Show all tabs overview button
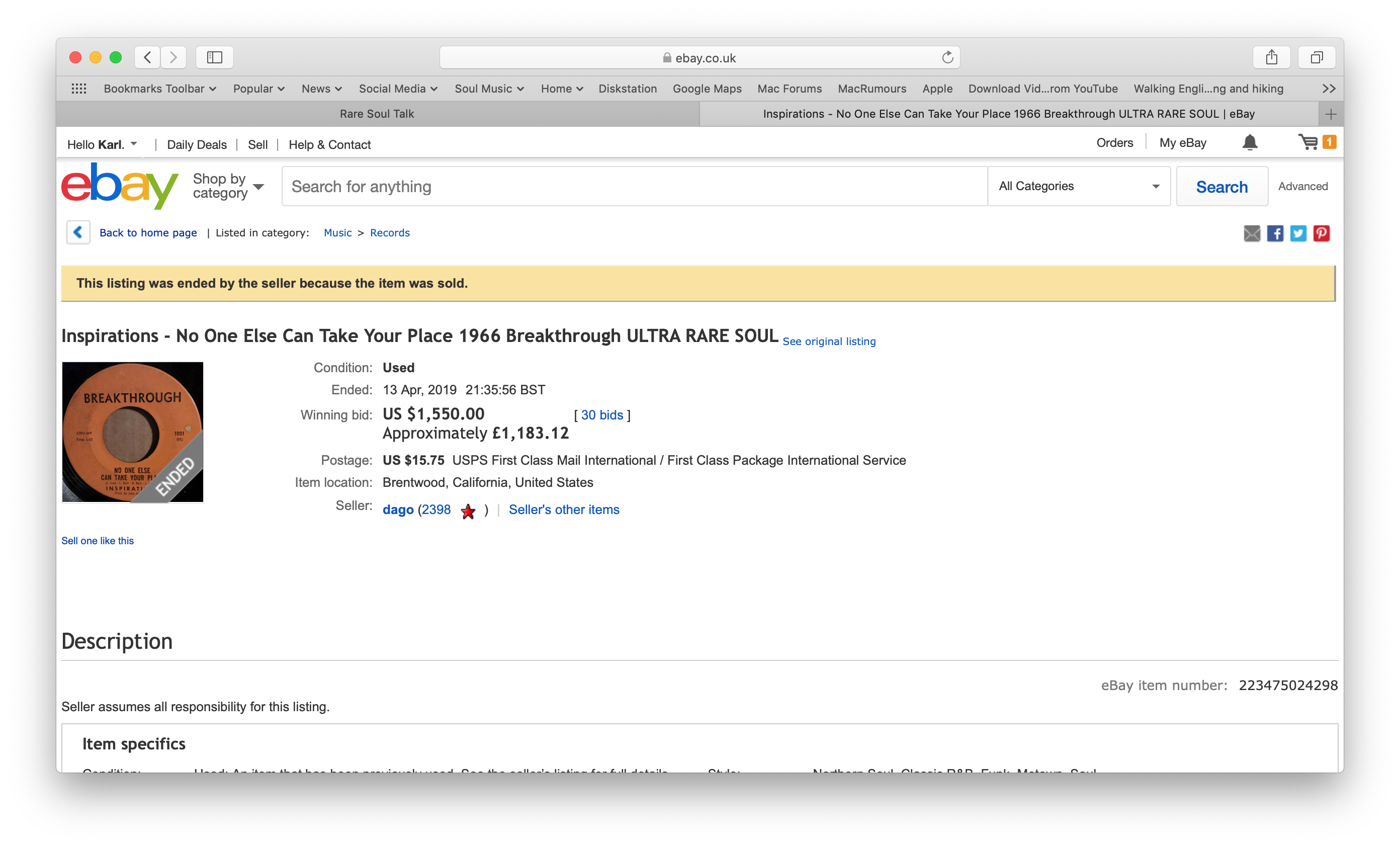 [1317, 57]
